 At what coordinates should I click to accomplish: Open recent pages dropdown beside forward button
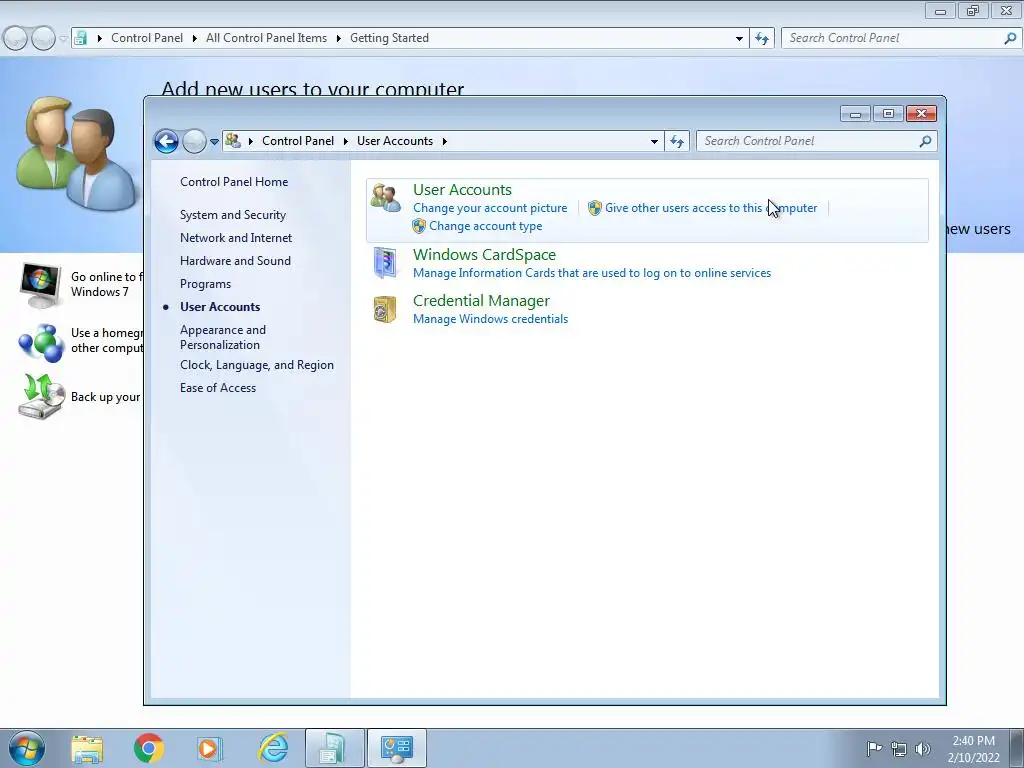pos(214,142)
